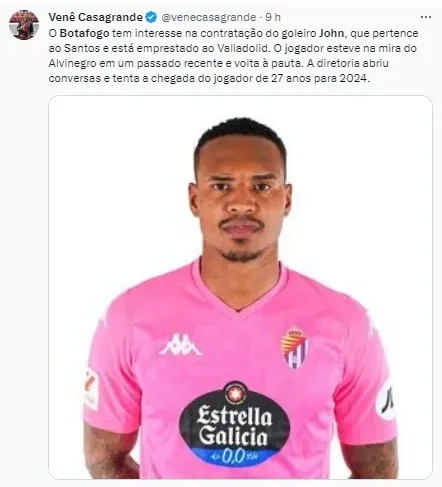Screen dimensions: 442x487
Task: Open the attached goalkeeper photo
Action: click(240, 287)
